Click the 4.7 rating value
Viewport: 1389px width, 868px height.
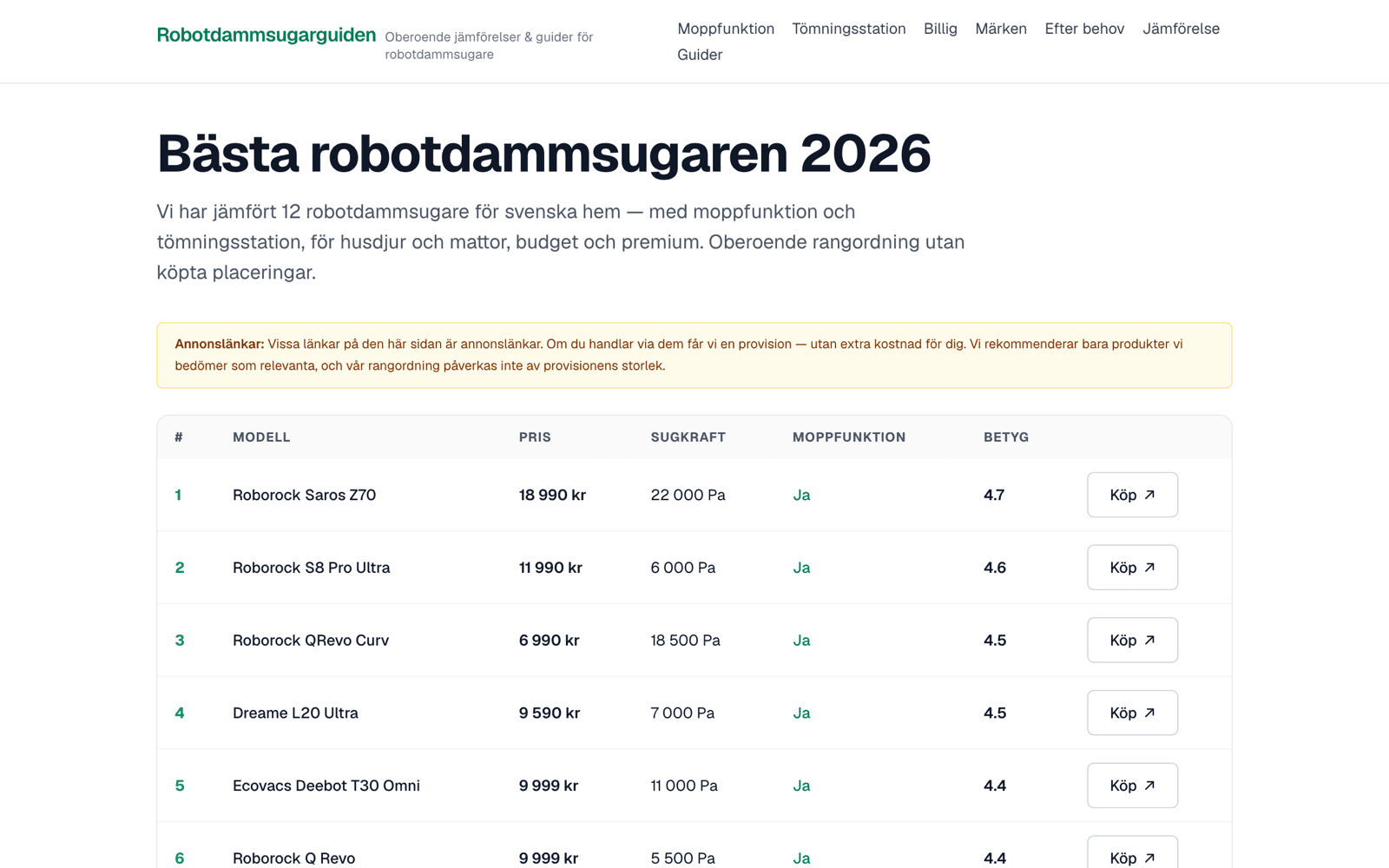[994, 495]
